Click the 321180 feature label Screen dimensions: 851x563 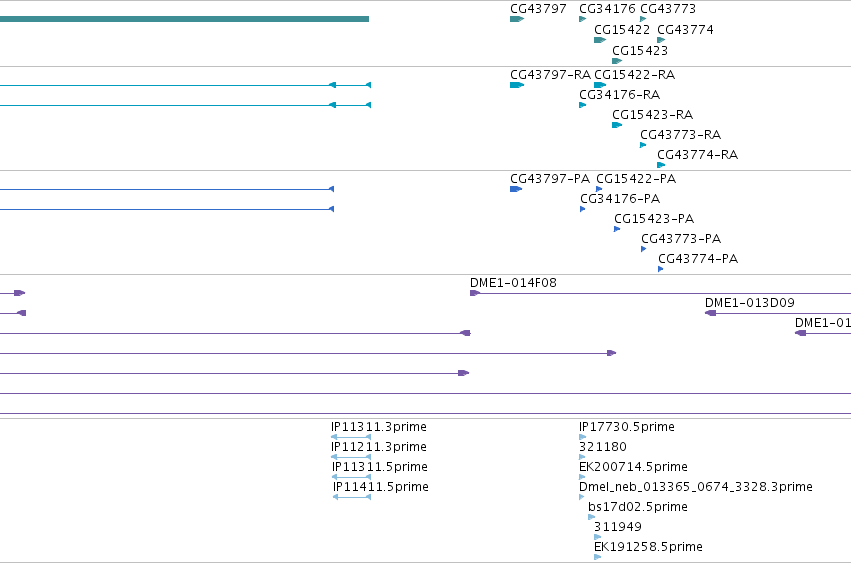pos(602,446)
